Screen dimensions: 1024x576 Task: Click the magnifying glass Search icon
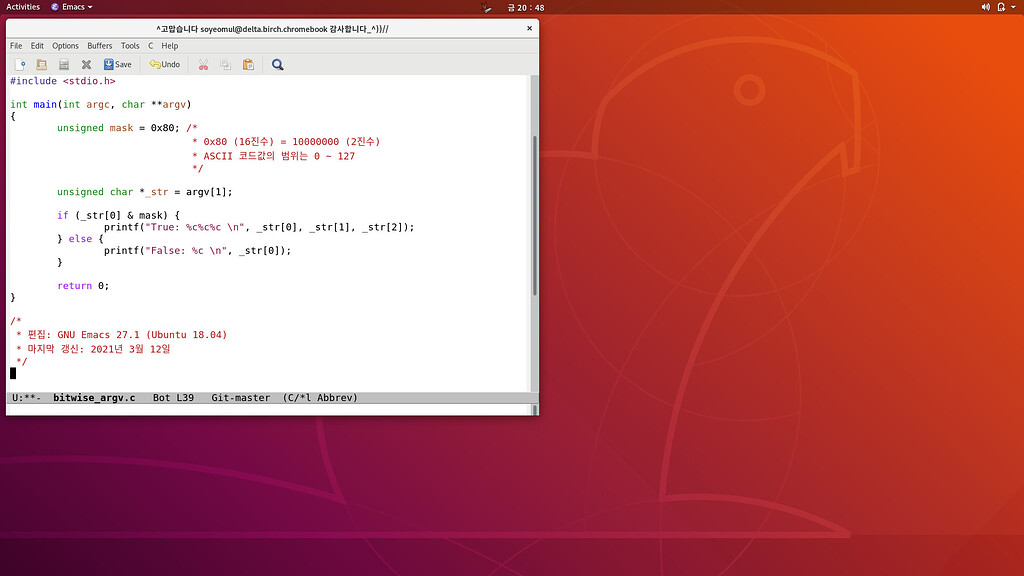click(x=277, y=64)
